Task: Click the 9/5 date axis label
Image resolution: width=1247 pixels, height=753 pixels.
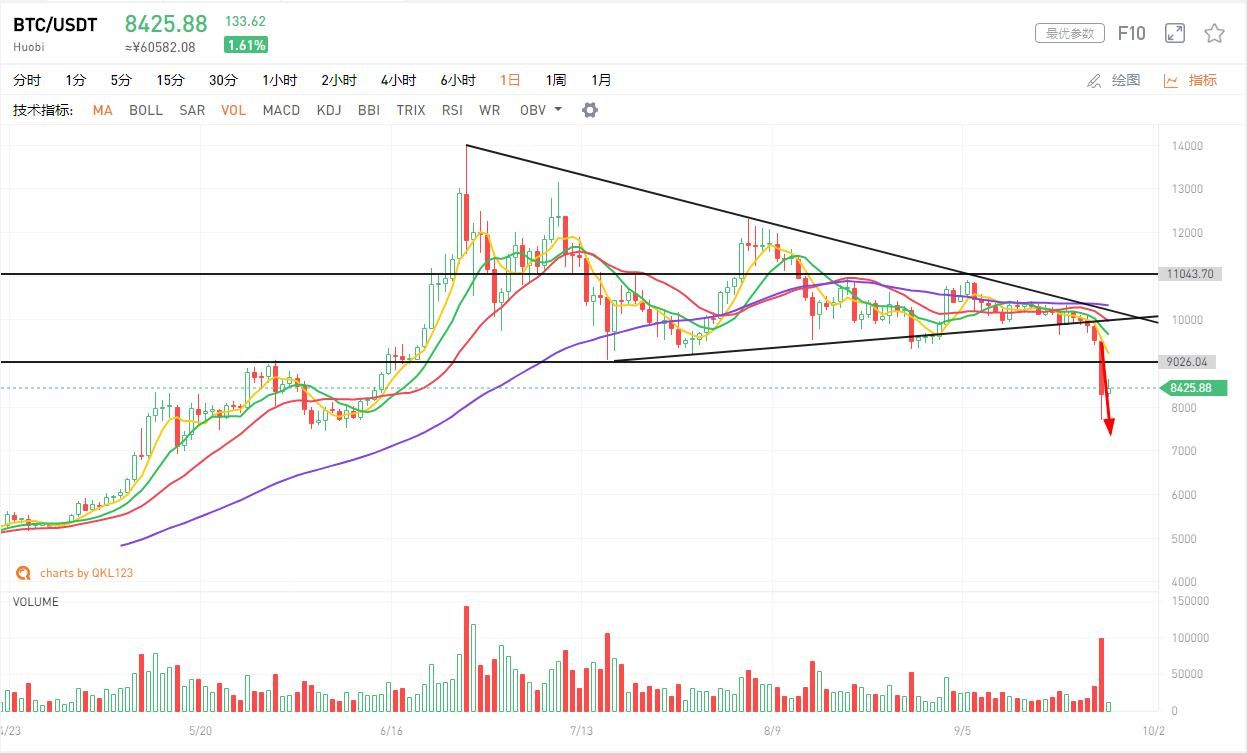Action: [962, 731]
